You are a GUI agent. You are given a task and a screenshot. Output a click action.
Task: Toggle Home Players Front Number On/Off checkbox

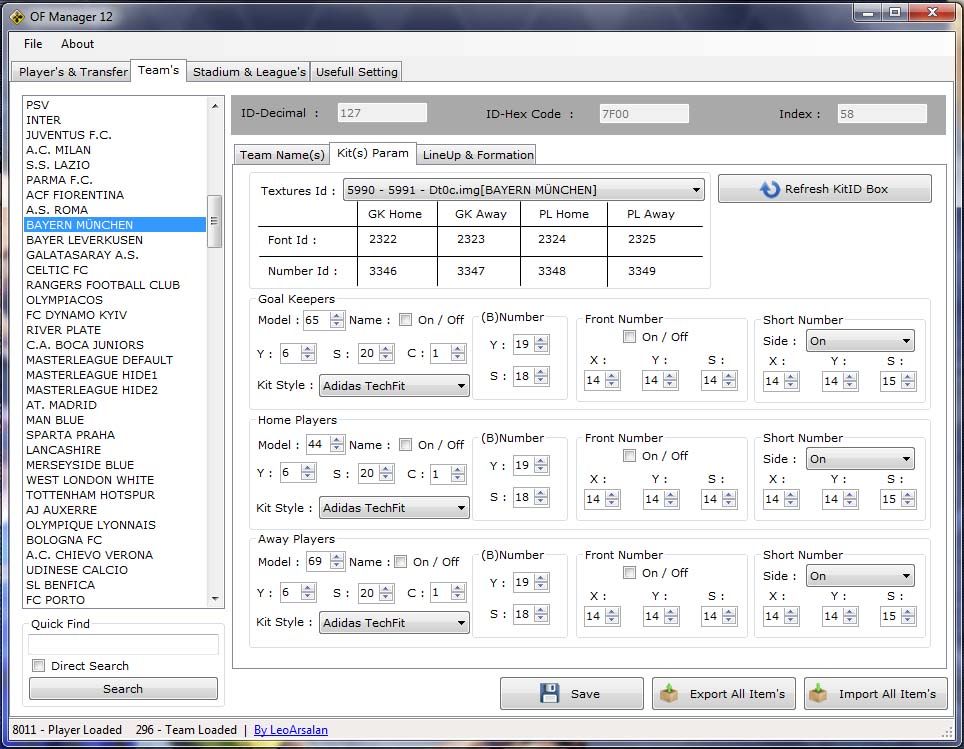(629, 456)
